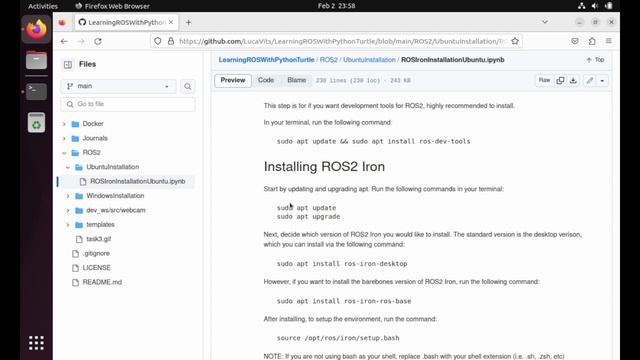Expand the Docker folder

(64, 124)
